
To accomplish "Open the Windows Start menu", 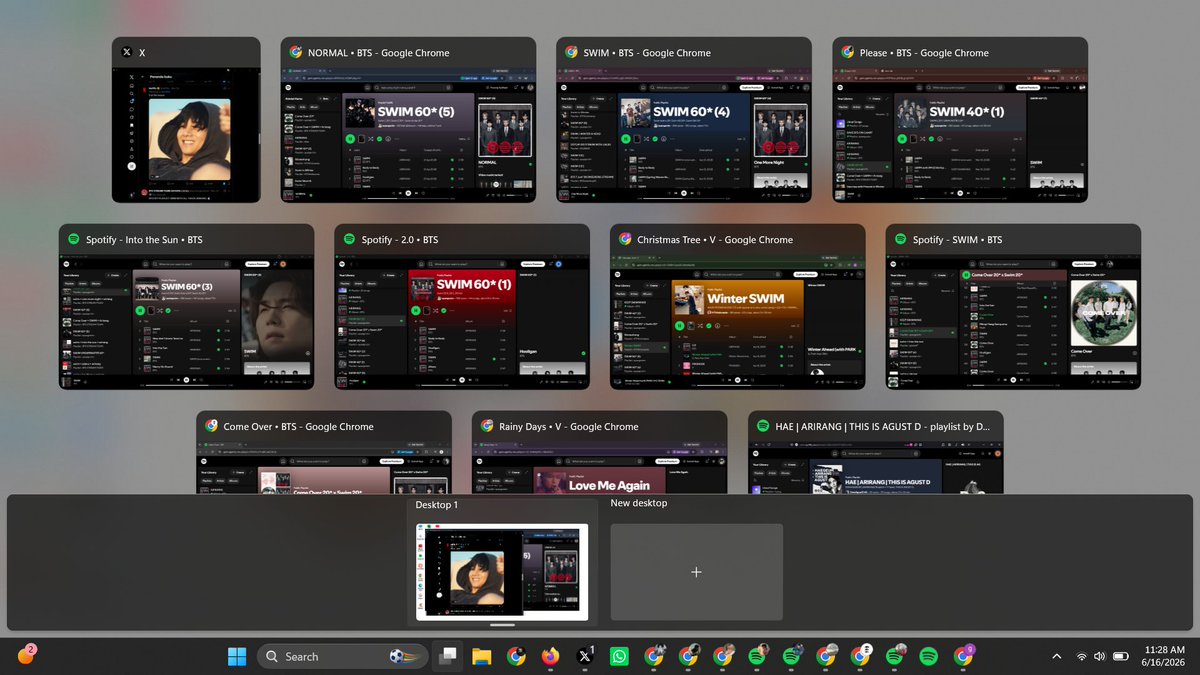I will (x=237, y=656).
